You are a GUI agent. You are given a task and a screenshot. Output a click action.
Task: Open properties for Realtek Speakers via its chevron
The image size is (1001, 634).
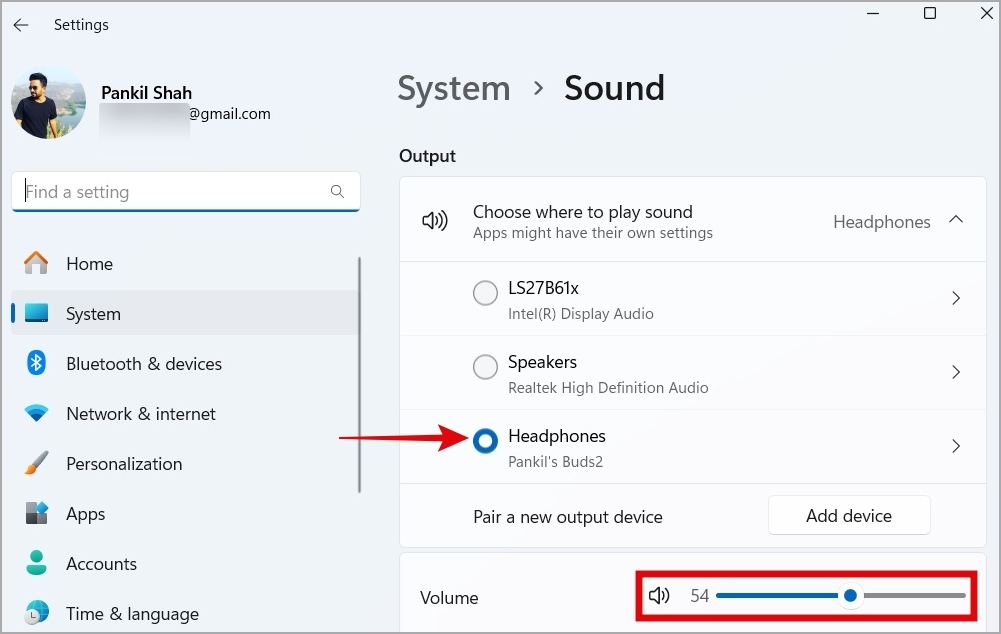pos(955,372)
